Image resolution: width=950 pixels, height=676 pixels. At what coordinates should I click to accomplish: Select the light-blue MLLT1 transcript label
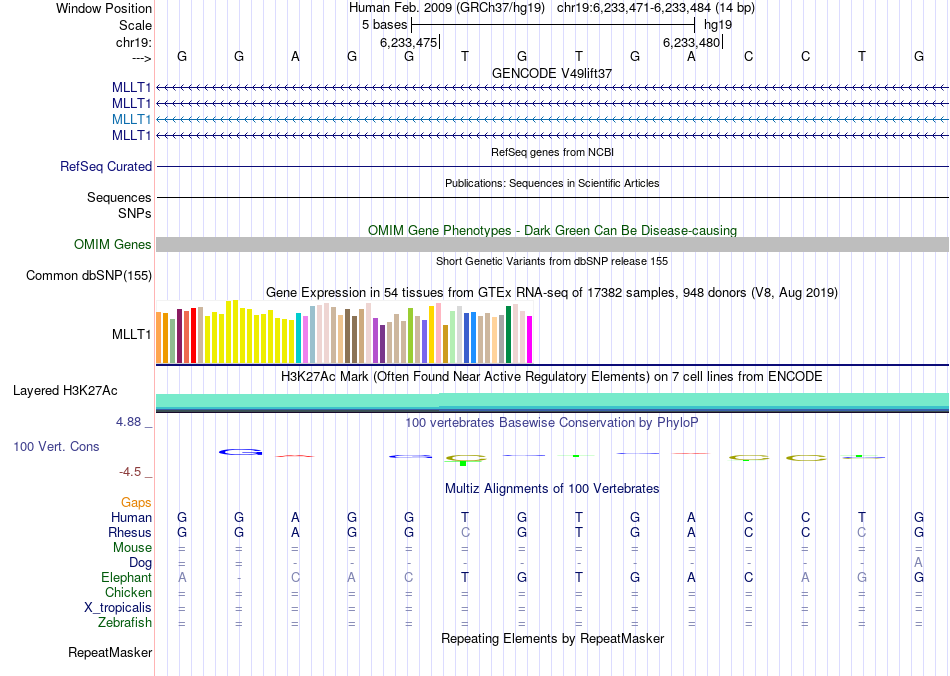[x=131, y=119]
